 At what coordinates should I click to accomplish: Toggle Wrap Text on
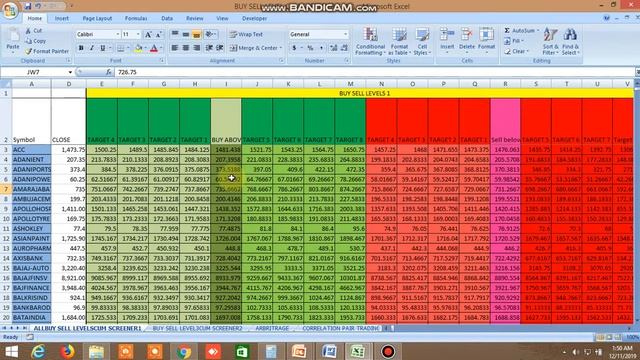246,35
